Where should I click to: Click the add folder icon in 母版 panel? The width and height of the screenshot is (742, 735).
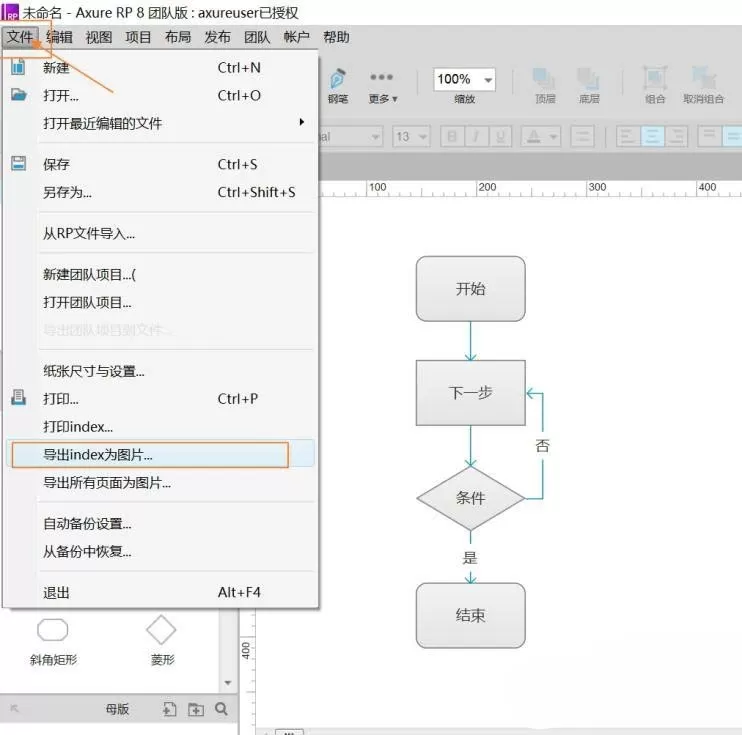point(196,709)
